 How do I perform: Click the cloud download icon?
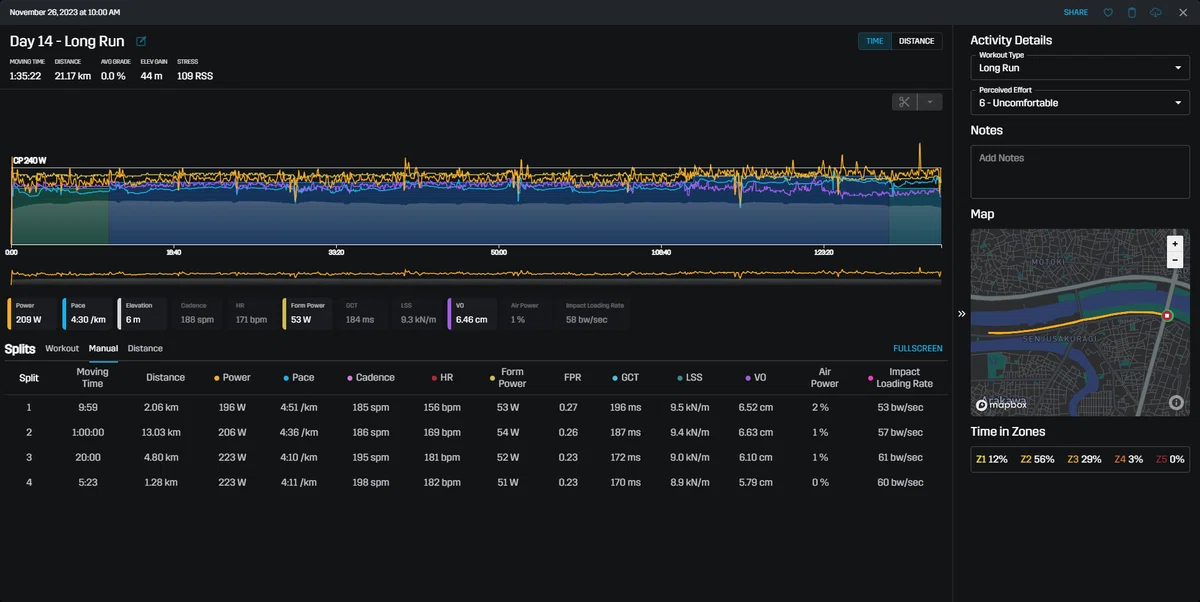tap(1157, 13)
